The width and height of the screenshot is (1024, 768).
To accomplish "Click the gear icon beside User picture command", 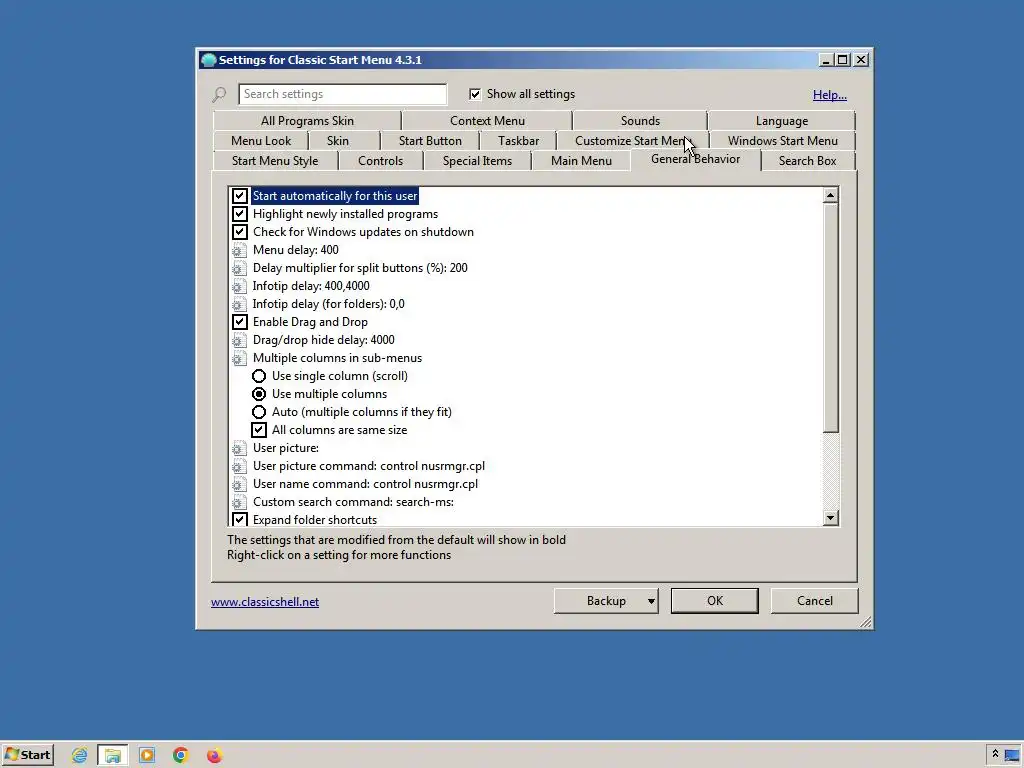I will (239, 466).
